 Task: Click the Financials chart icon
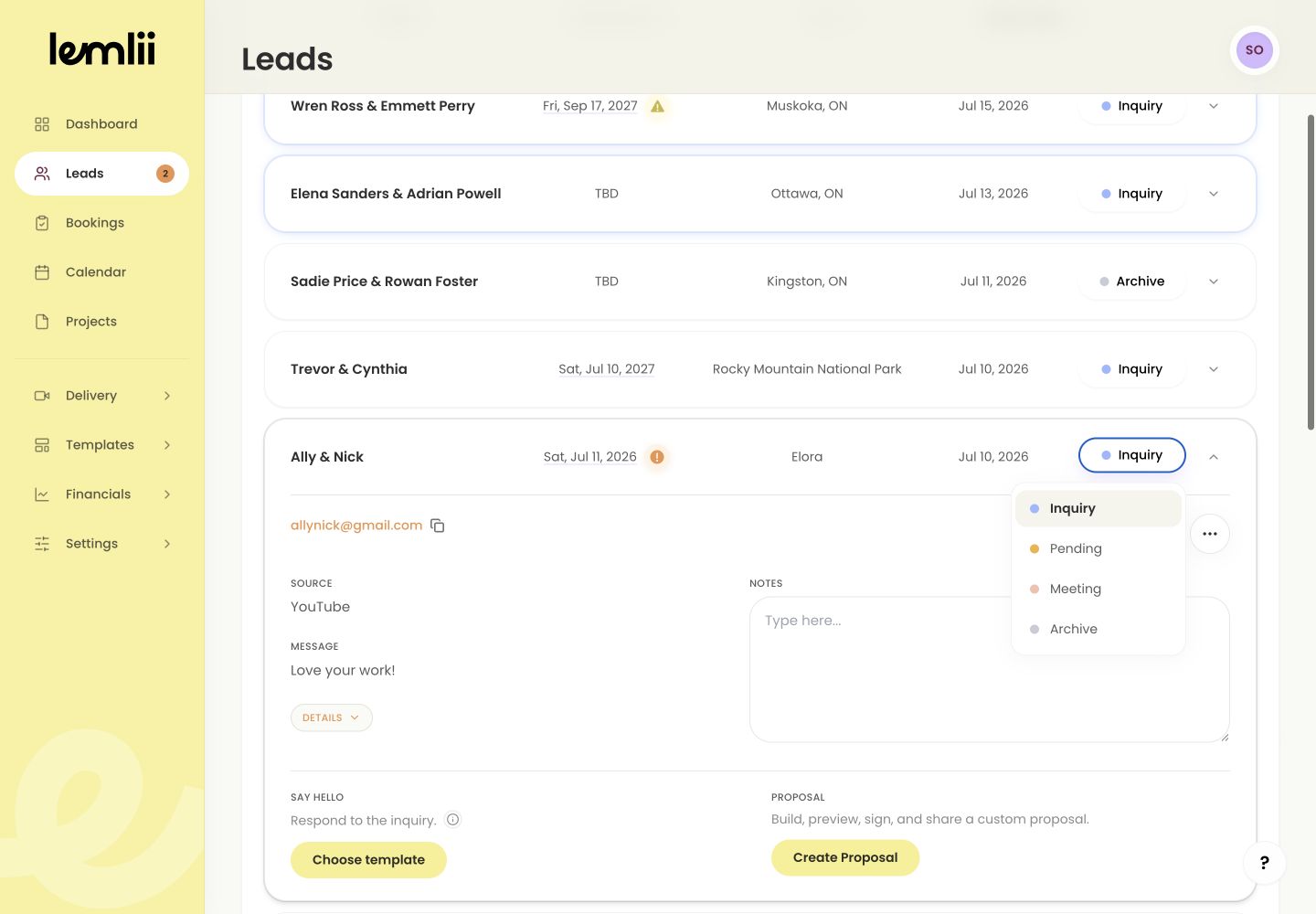[42, 494]
